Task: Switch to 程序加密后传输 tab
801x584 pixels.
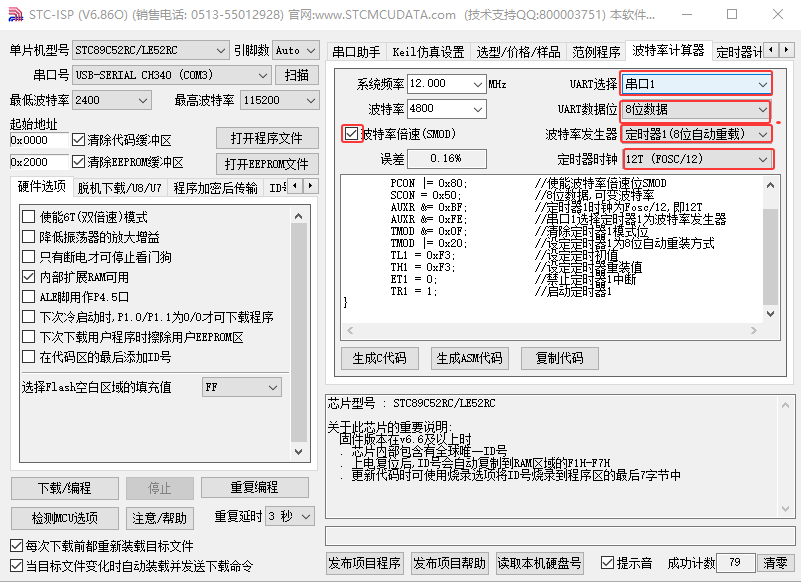Action: (215, 188)
